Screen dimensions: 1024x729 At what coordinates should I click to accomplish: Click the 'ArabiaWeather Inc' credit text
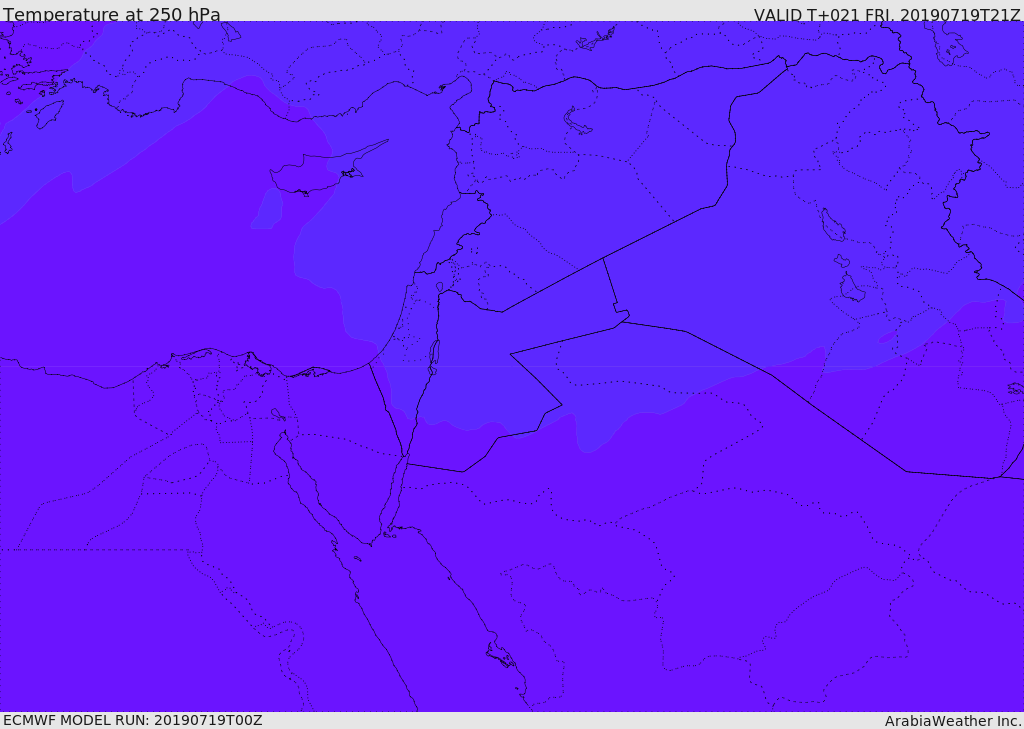point(953,721)
